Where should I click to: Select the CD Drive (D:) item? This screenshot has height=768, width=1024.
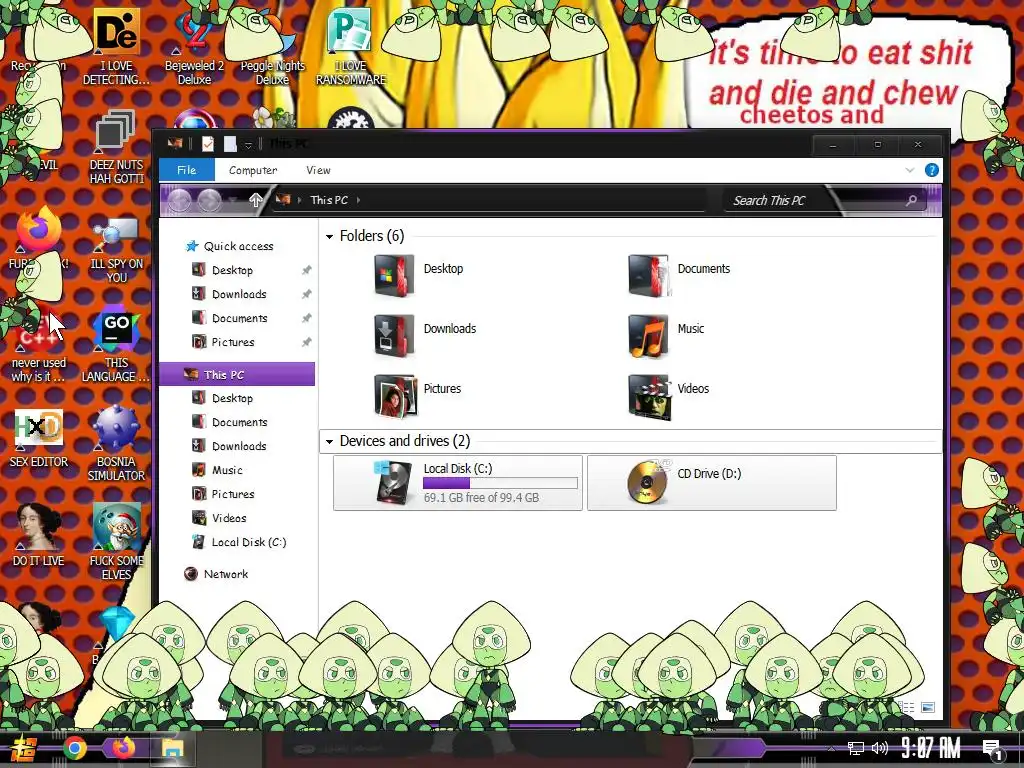pyautogui.click(x=712, y=483)
